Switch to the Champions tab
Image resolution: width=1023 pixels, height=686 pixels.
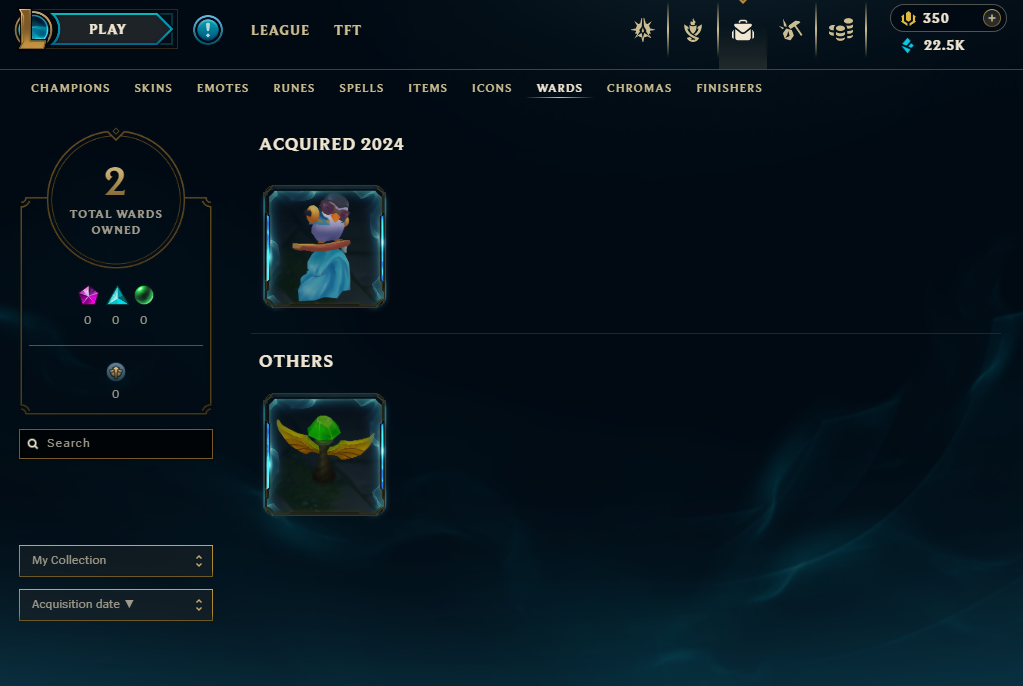click(x=70, y=88)
